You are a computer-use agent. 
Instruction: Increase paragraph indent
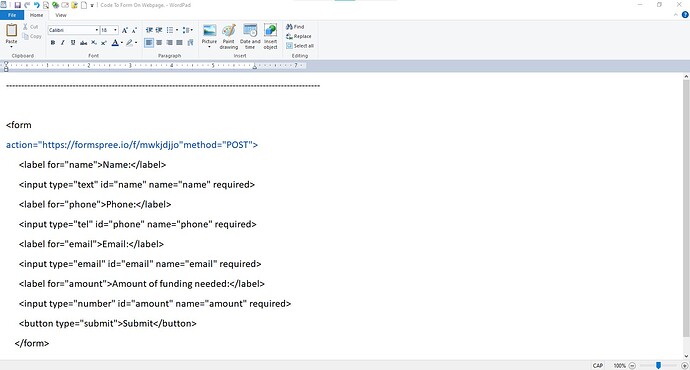[159, 30]
